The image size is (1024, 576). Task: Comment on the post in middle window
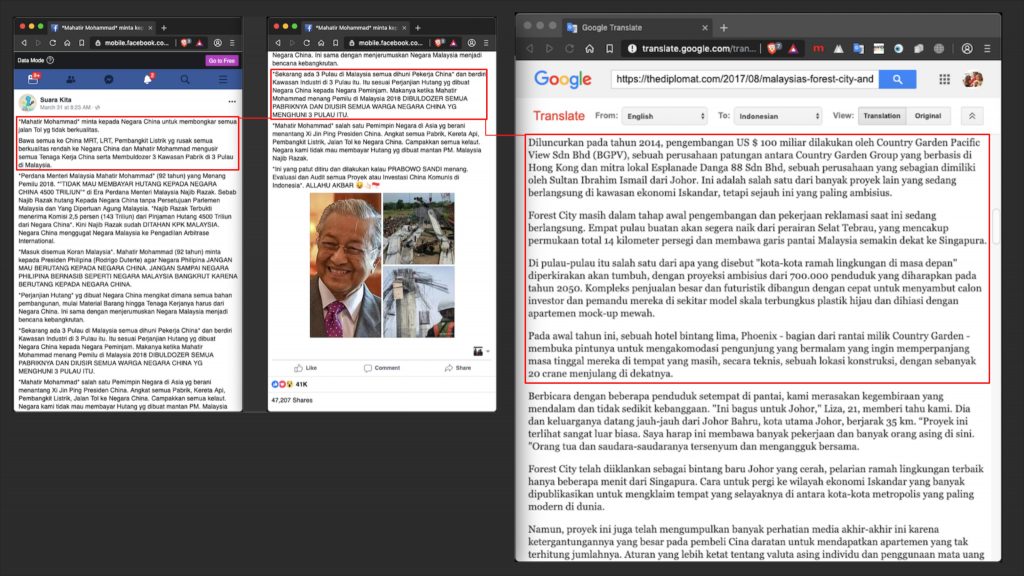pyautogui.click(x=381, y=368)
